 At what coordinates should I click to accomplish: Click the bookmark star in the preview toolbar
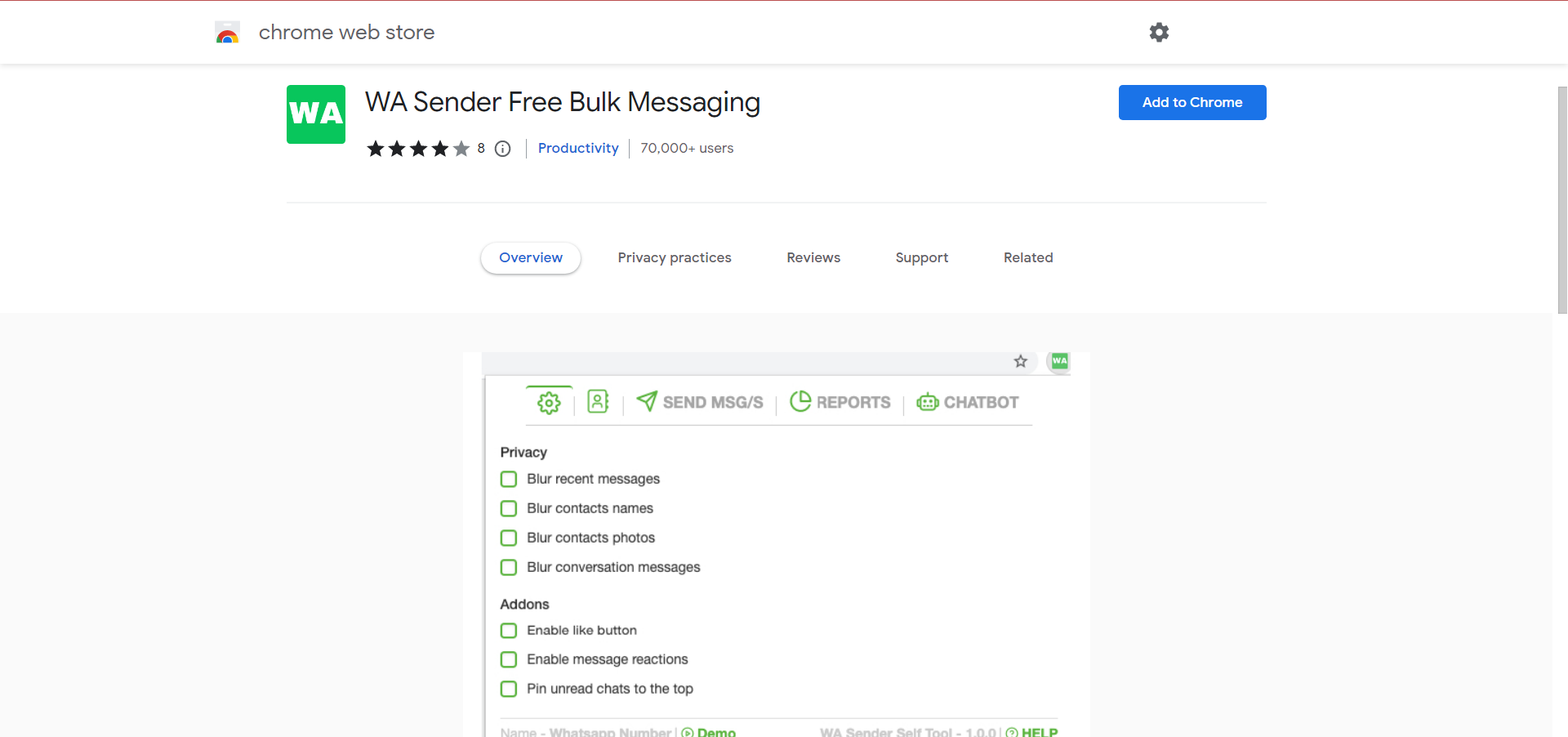(x=1021, y=361)
